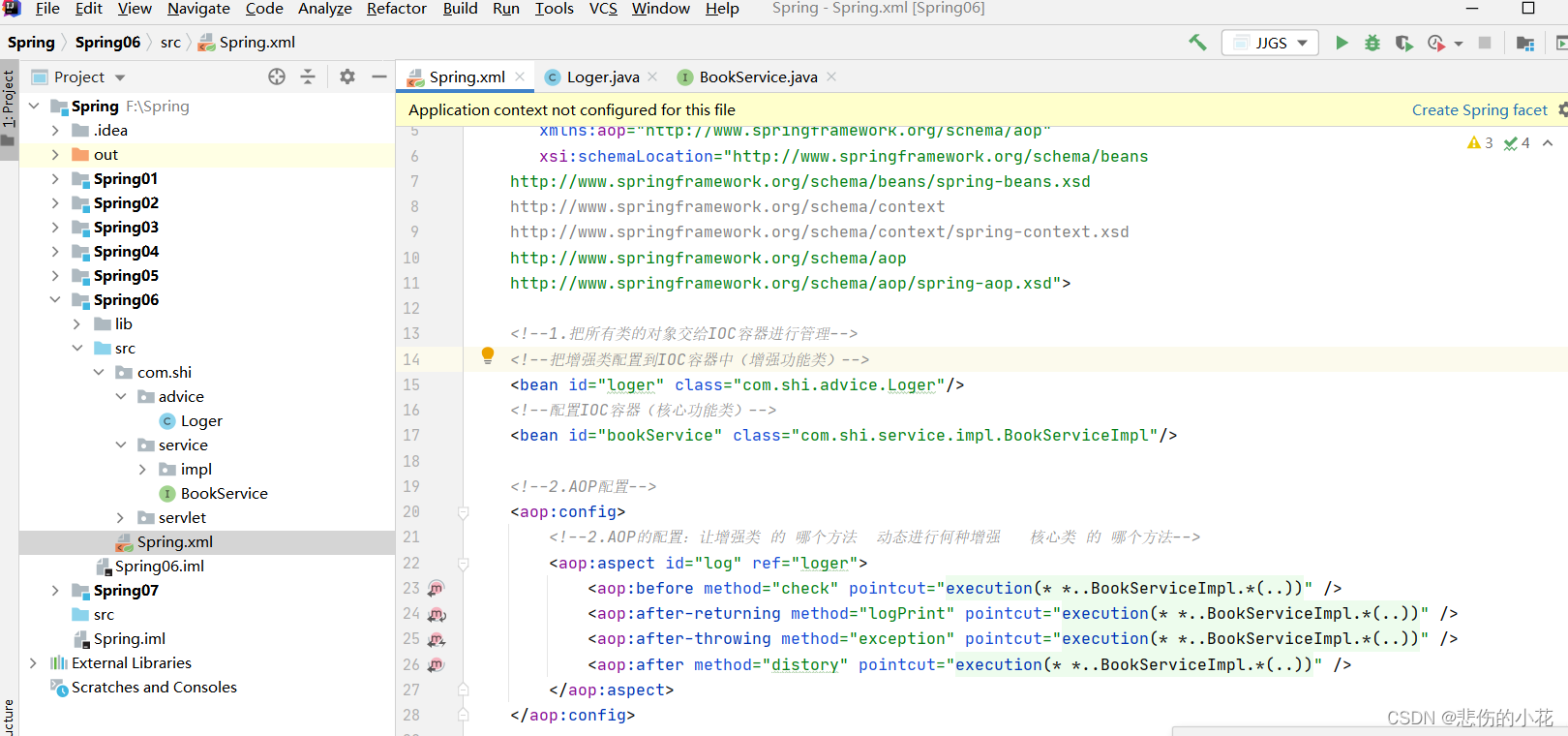Fold the aop:aspect block on line 22
Image resolution: width=1568 pixels, height=736 pixels.
tap(464, 564)
